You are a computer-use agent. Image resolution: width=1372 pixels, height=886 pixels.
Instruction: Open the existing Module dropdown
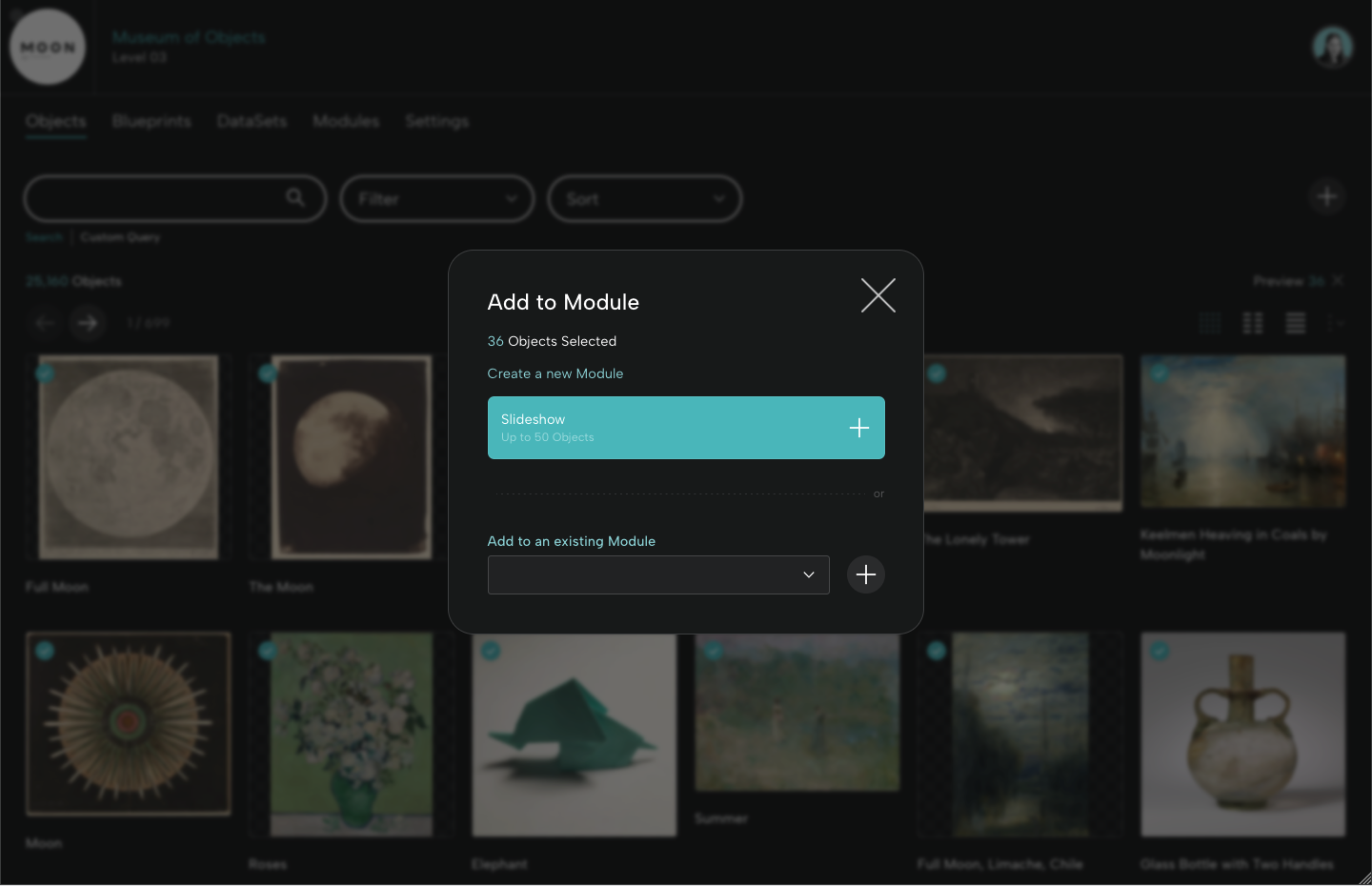point(657,574)
